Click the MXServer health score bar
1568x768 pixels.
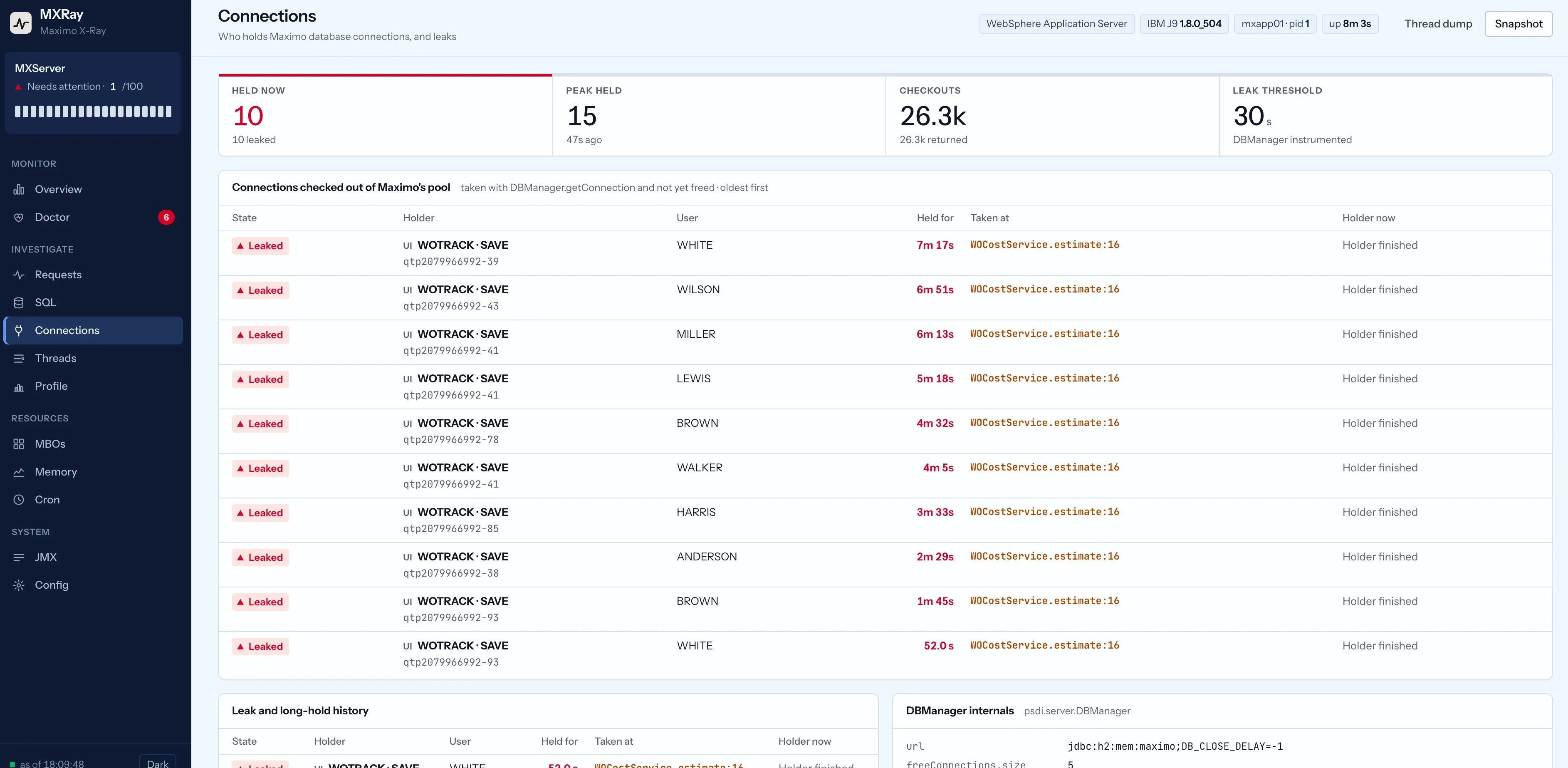pos(93,111)
